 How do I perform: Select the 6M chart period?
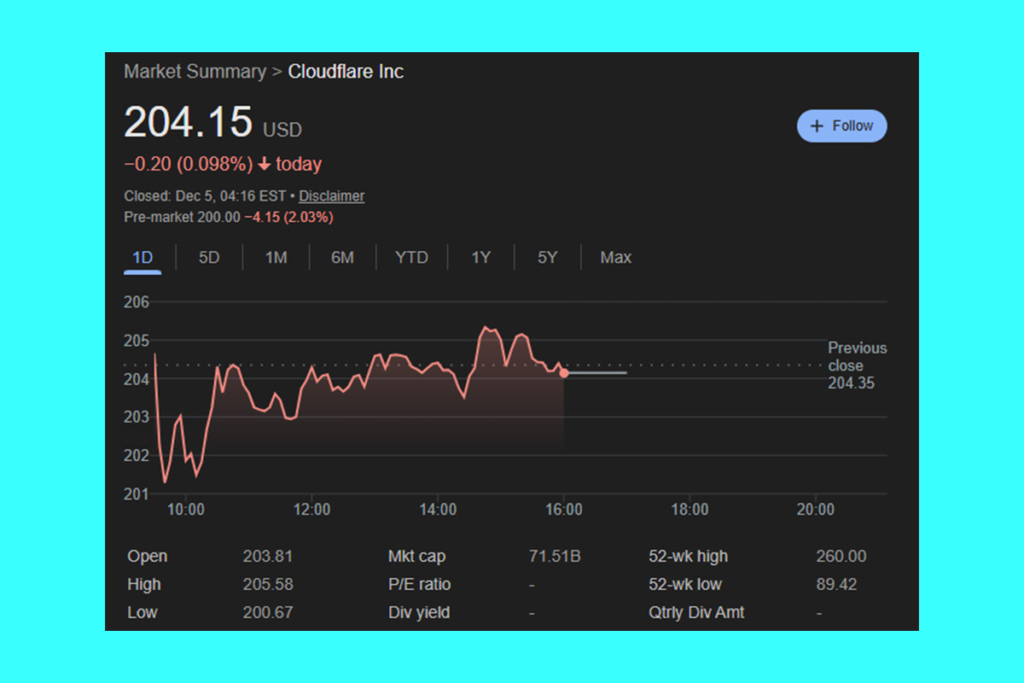(x=342, y=257)
